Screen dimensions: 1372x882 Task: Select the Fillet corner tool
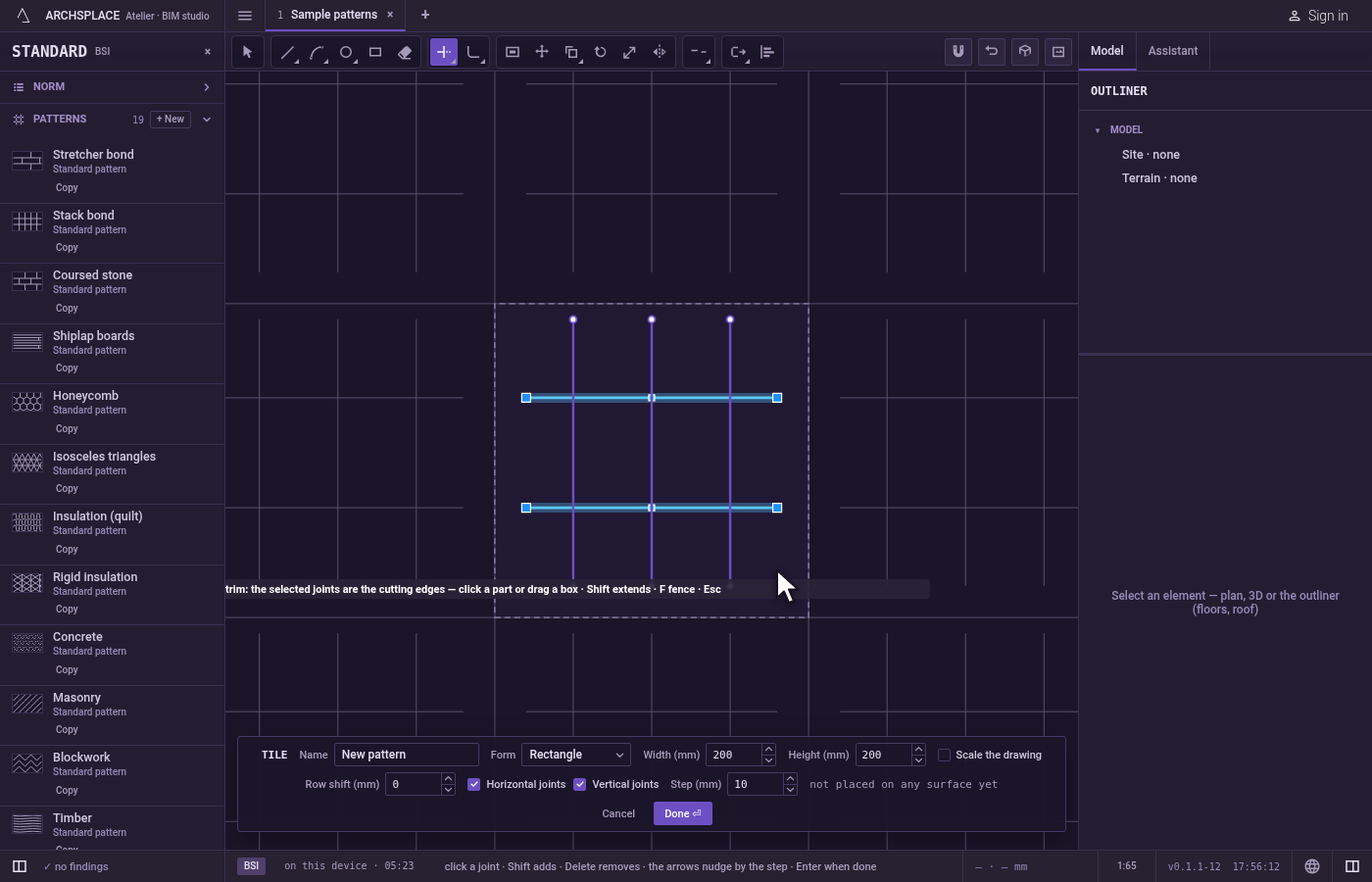click(473, 52)
